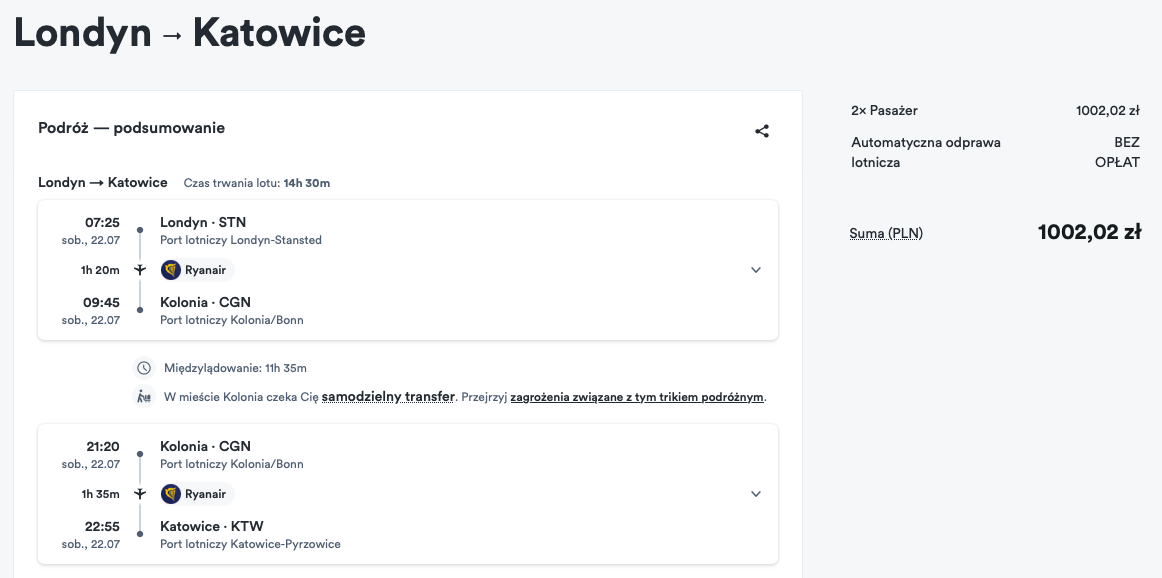This screenshot has width=1162, height=578.
Task: Click the Kolonia · CGN arrival on first flight
Action: pos(205,302)
